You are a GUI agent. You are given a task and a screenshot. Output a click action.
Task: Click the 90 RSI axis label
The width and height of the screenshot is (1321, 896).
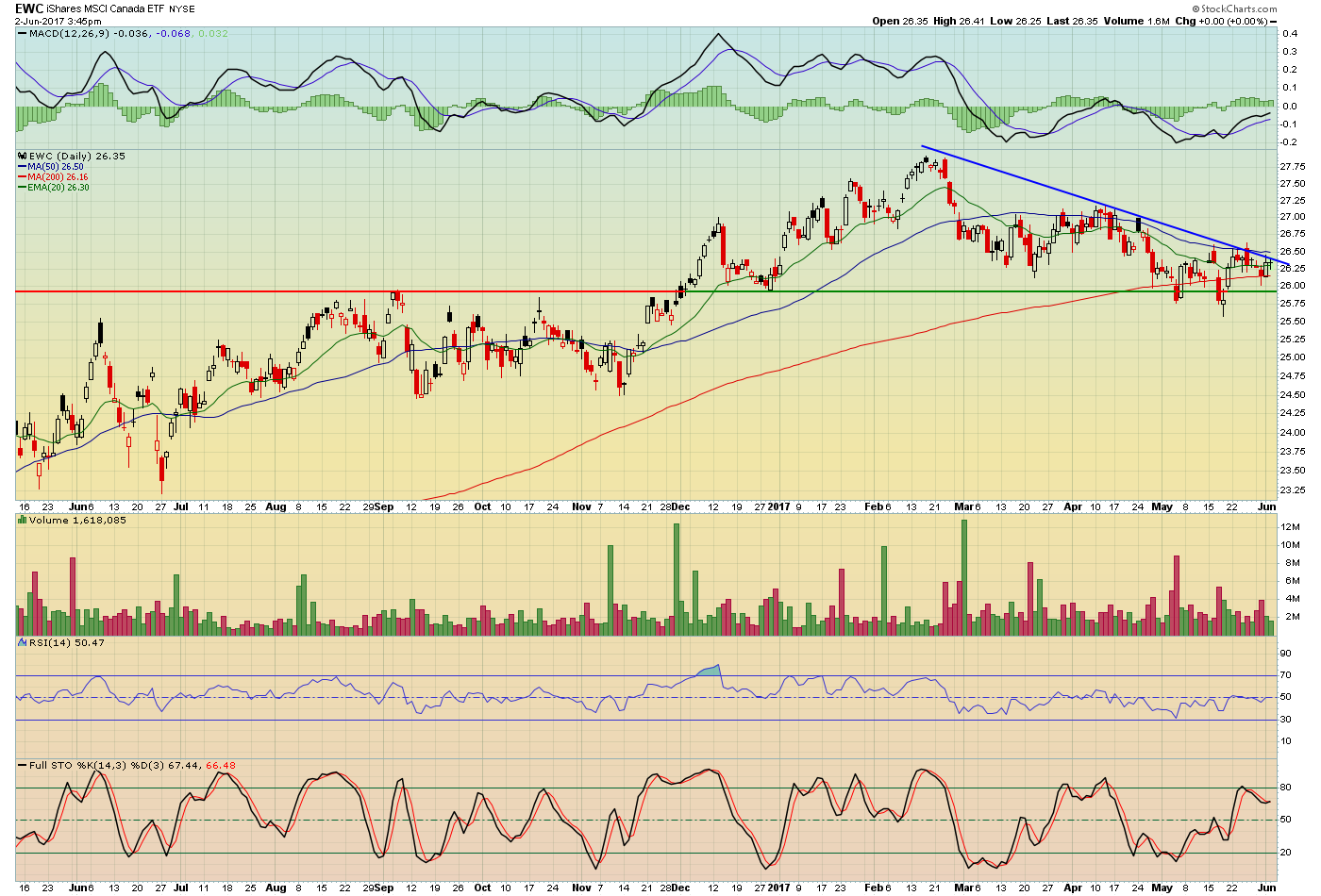click(1285, 654)
